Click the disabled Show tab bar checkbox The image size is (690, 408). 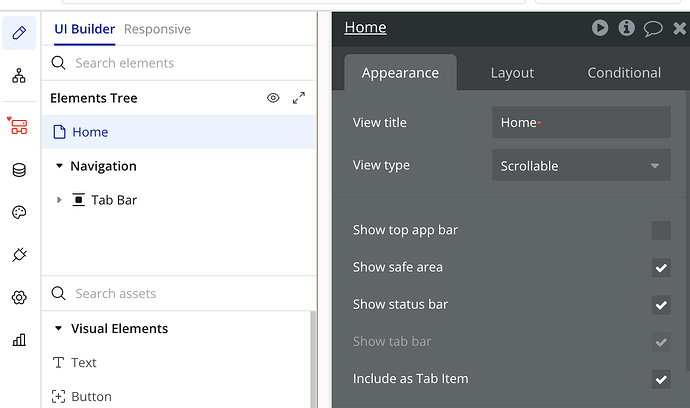(661, 342)
